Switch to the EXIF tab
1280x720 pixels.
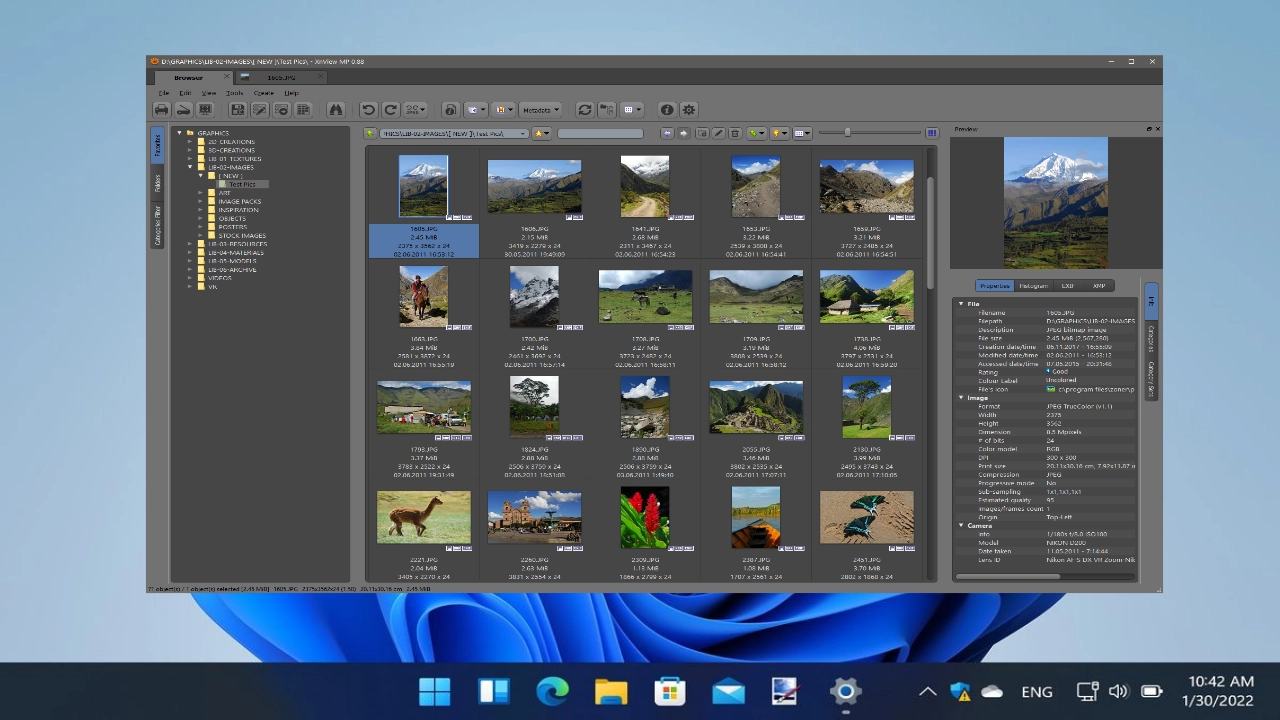coord(1068,286)
